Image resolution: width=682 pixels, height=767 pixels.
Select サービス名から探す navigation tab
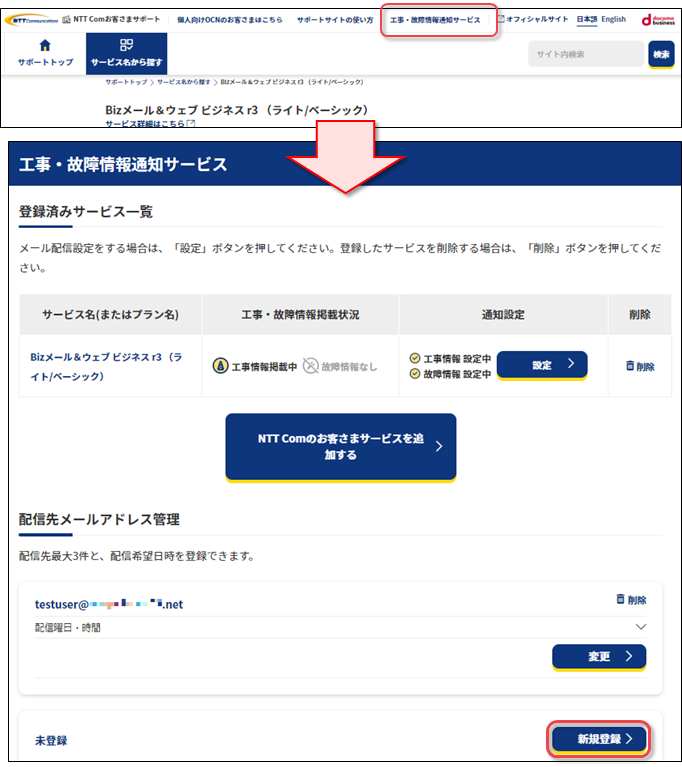tap(127, 54)
